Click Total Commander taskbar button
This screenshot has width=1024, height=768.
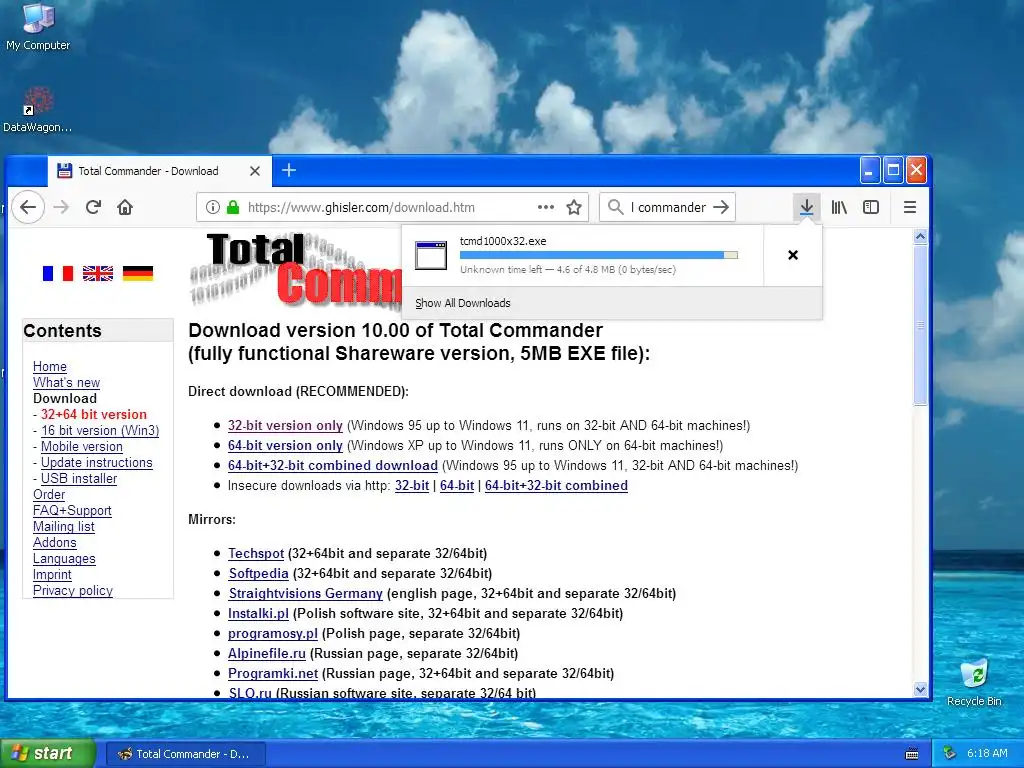coord(185,754)
